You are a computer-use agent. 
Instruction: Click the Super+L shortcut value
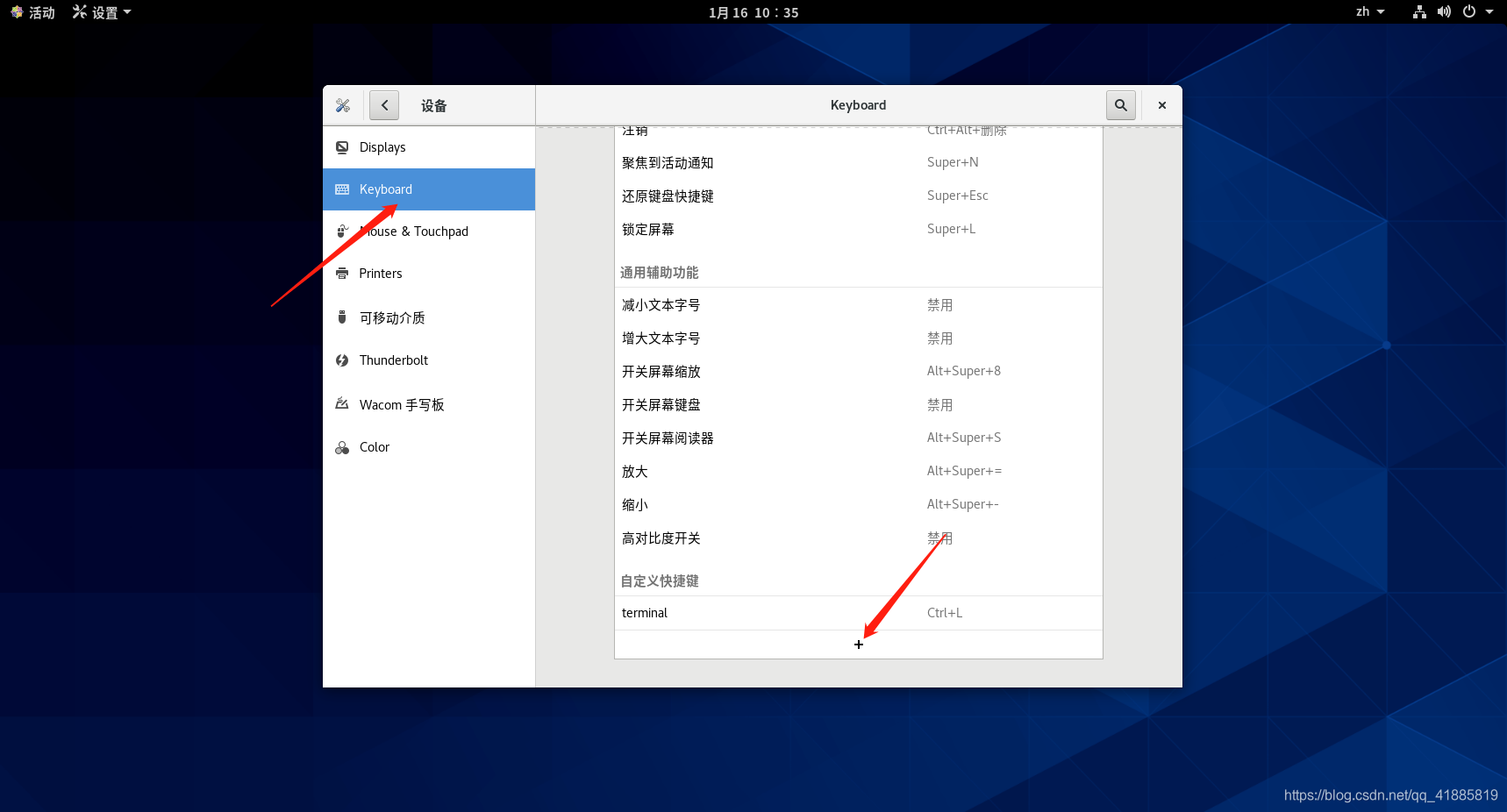coord(951,229)
